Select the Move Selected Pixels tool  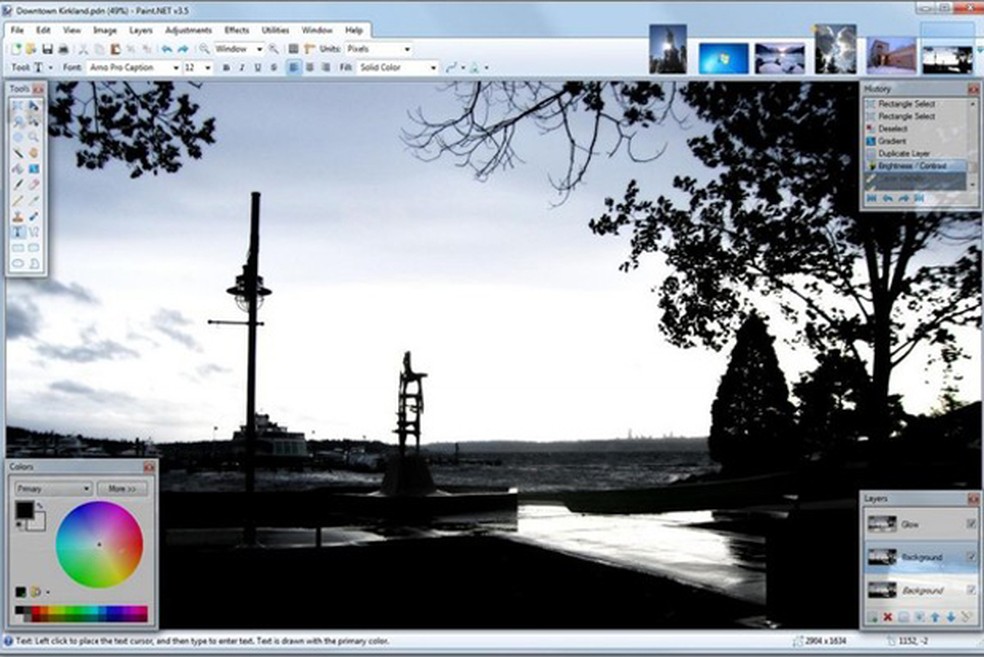click(x=33, y=106)
